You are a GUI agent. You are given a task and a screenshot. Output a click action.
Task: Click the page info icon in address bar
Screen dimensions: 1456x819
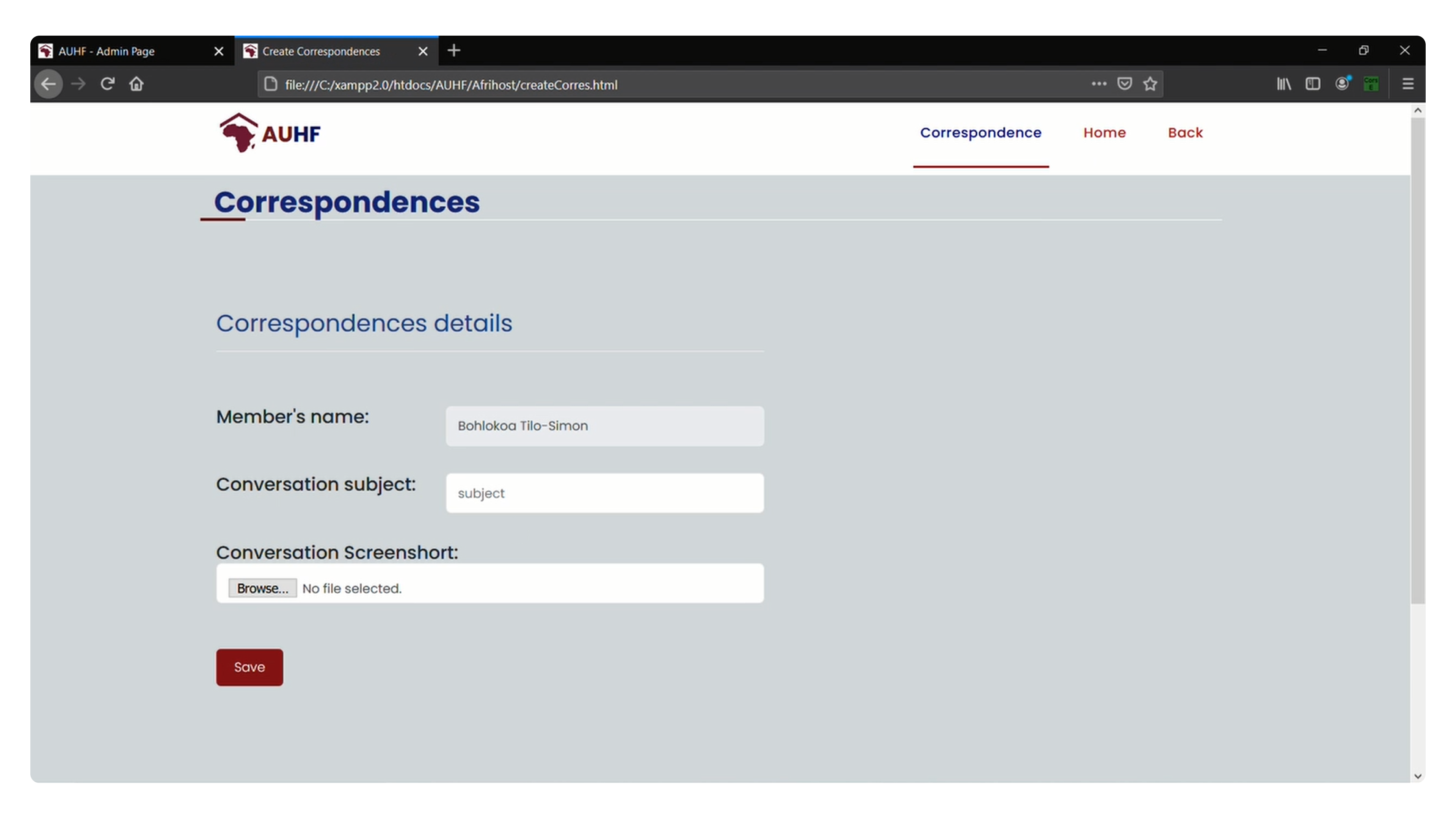tap(271, 84)
